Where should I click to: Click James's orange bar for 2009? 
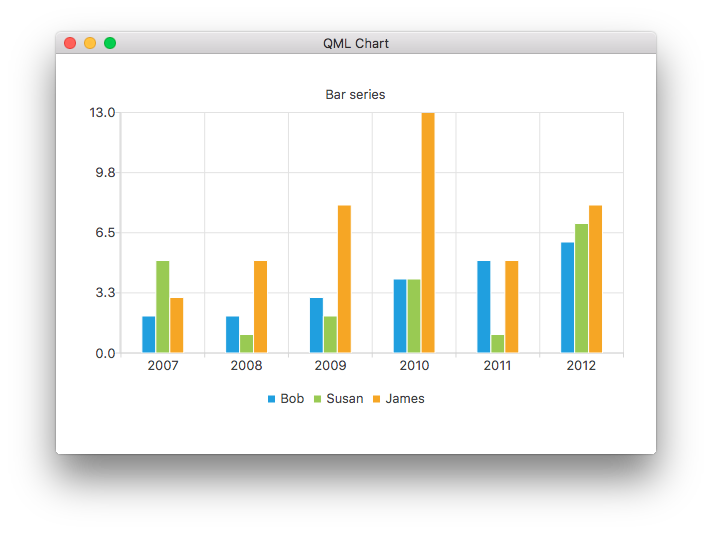tap(344, 278)
